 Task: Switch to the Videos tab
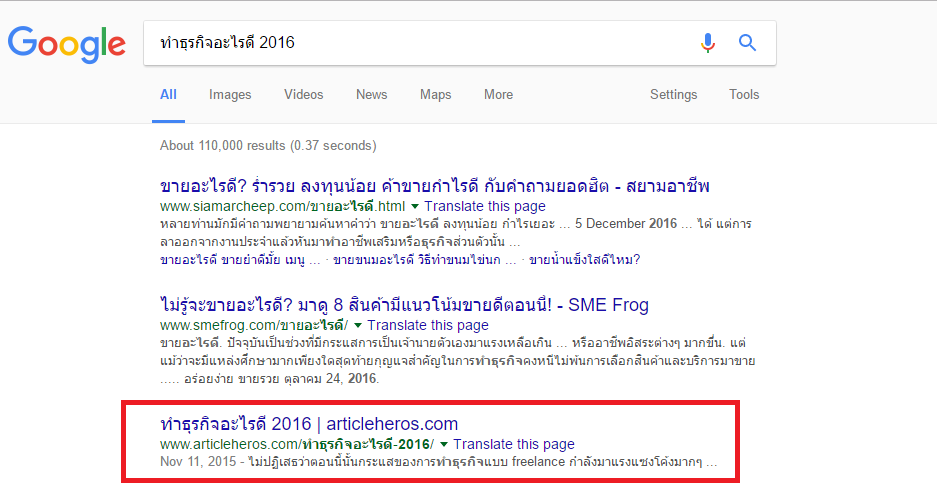(x=304, y=94)
